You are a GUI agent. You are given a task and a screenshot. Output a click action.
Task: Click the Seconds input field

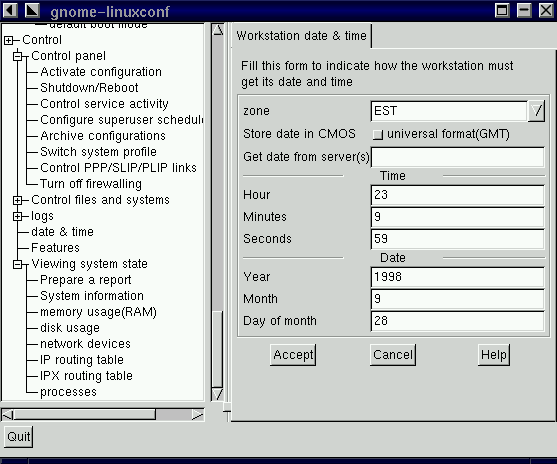[x=458, y=239]
